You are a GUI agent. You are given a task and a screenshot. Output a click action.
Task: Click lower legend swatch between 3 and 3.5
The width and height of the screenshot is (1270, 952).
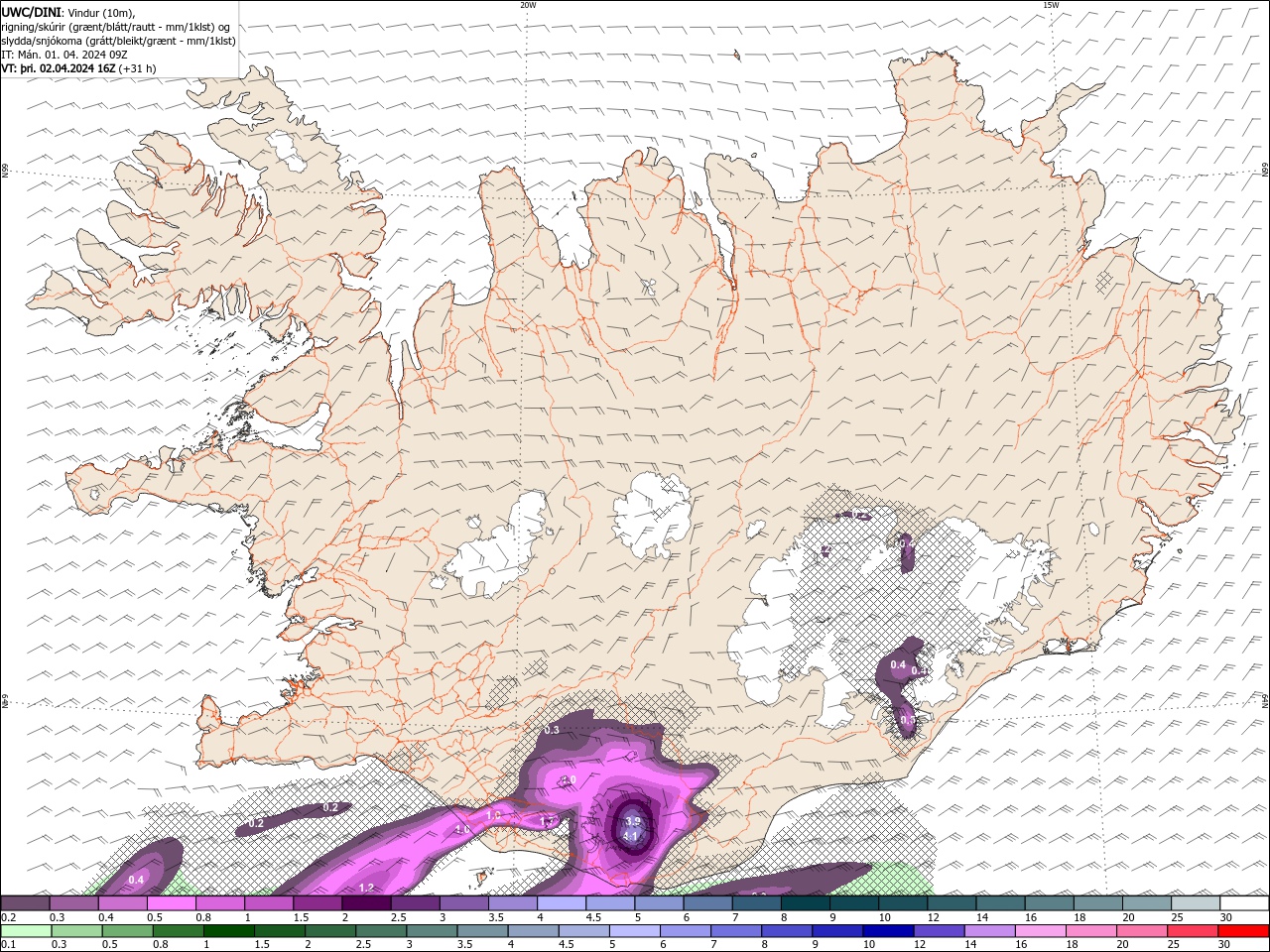(x=431, y=931)
